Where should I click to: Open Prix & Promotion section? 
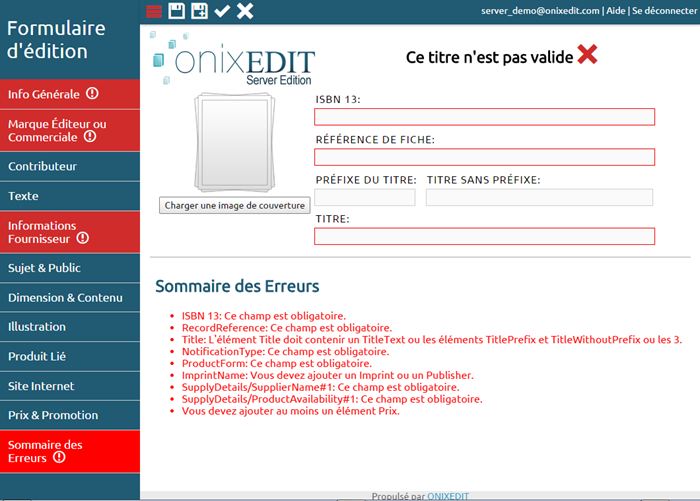[x=70, y=415]
